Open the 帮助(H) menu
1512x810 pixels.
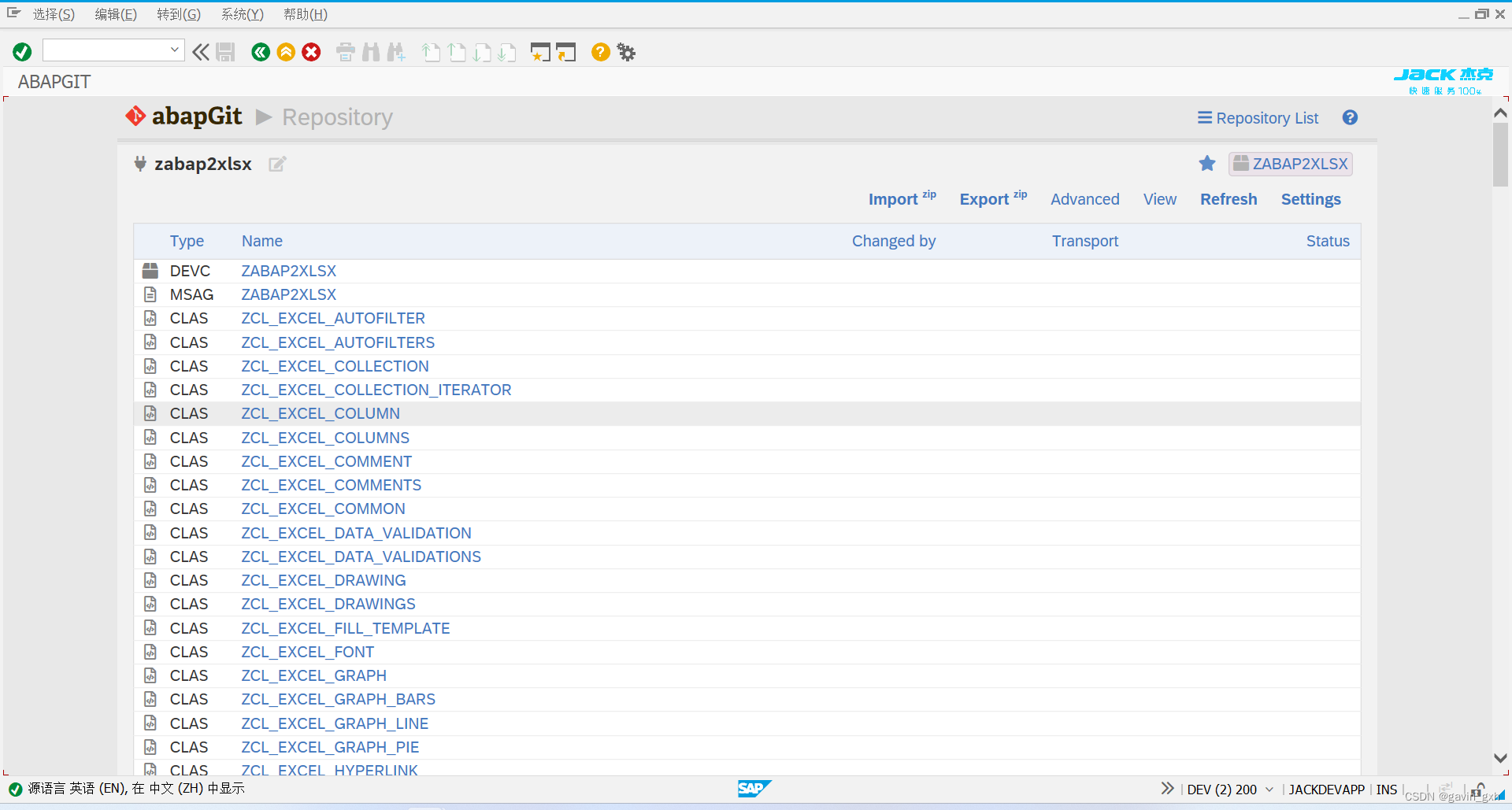pos(305,13)
